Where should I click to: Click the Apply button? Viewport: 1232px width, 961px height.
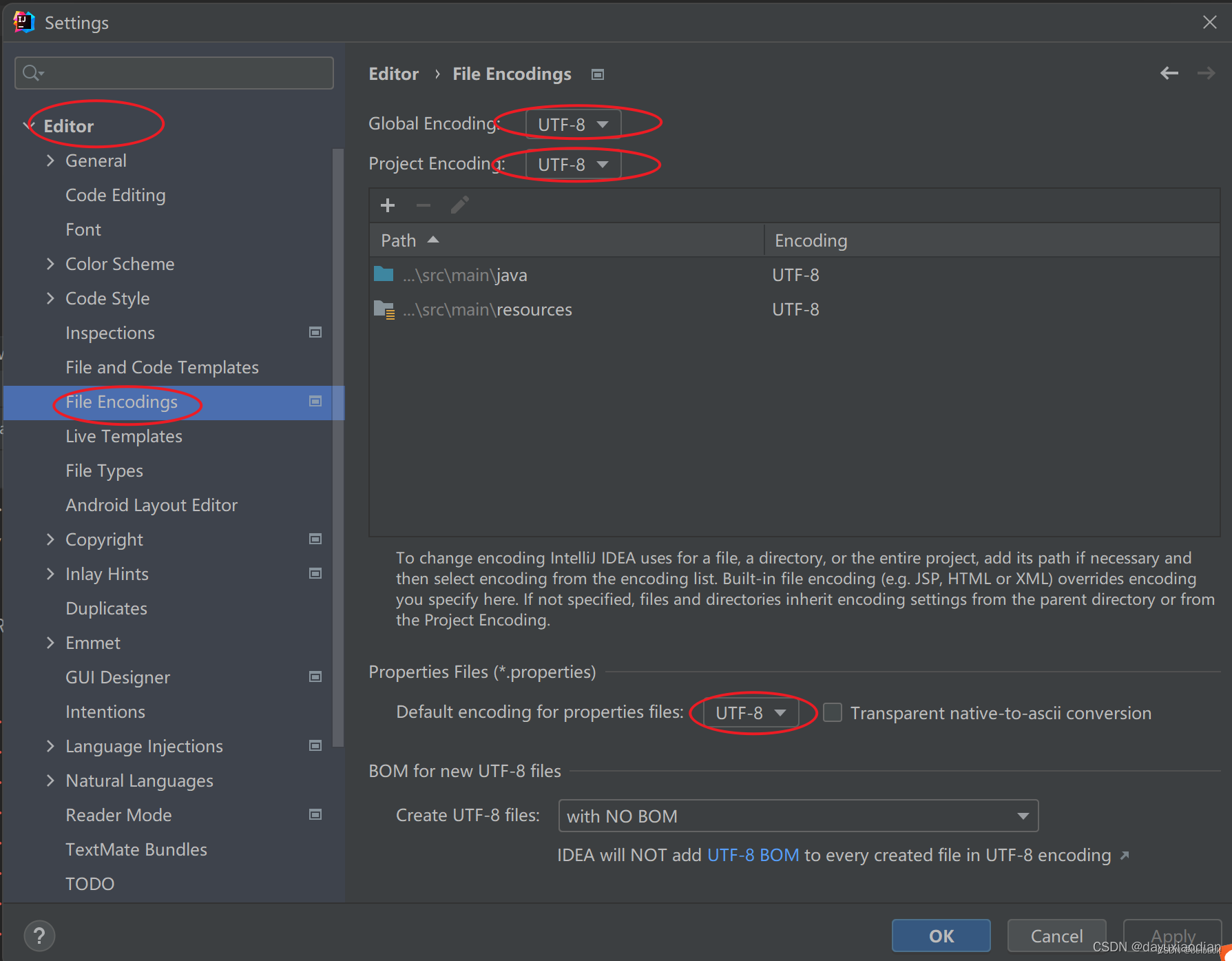click(x=1173, y=936)
